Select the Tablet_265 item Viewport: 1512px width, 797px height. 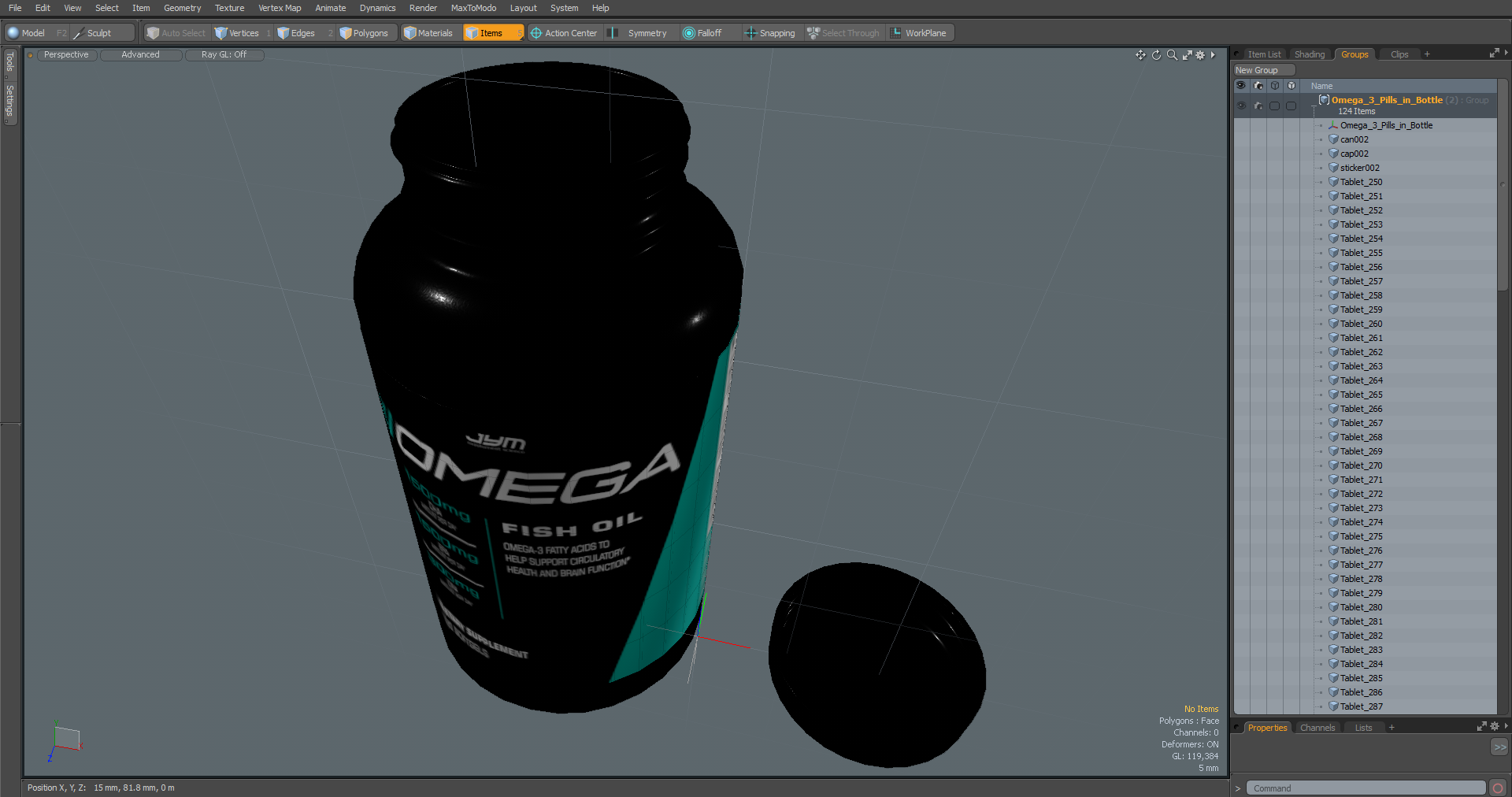tap(1362, 395)
